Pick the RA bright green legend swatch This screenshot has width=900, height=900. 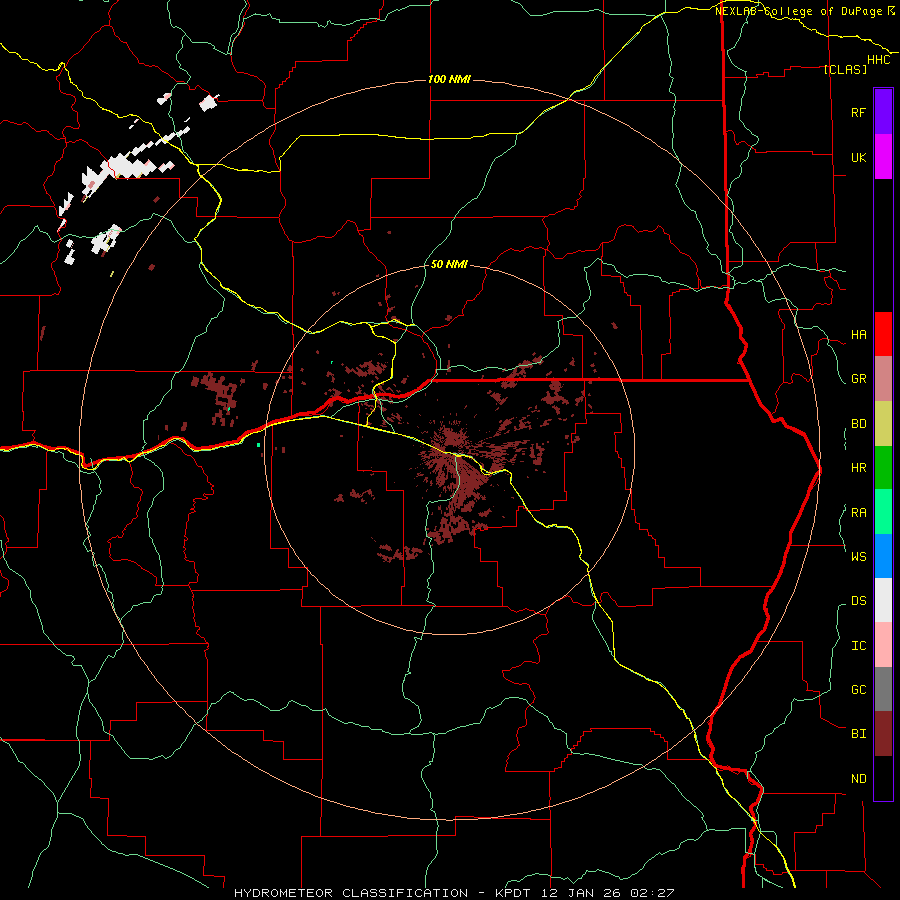point(883,512)
